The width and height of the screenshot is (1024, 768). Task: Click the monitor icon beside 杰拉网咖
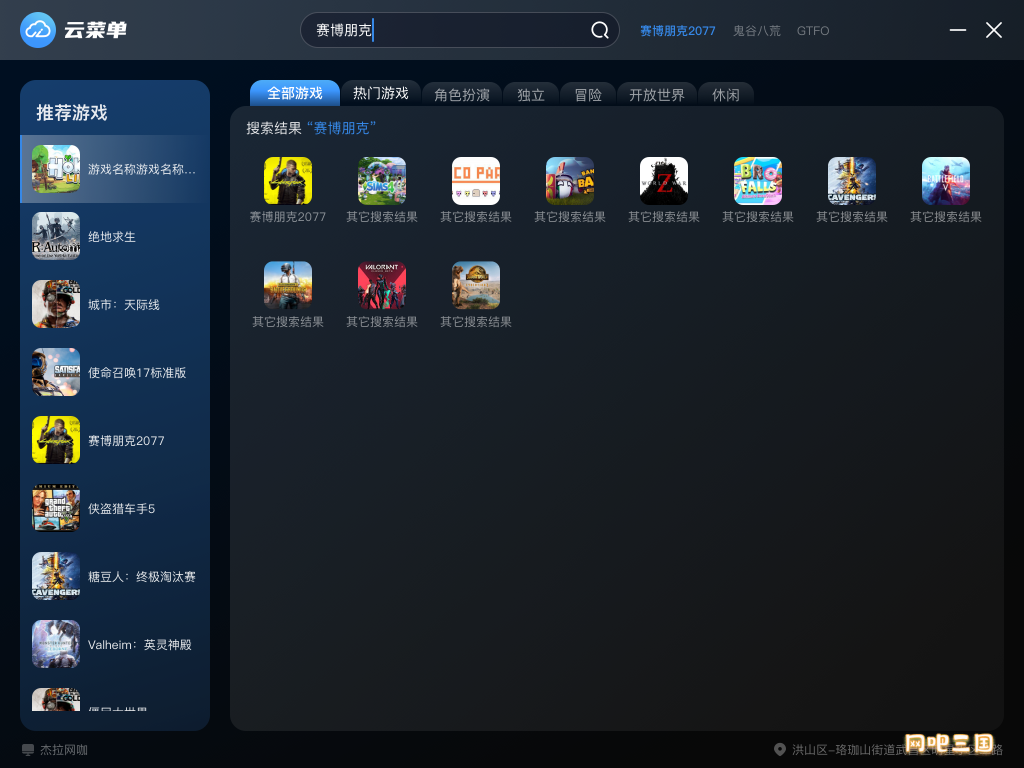pos(28,750)
